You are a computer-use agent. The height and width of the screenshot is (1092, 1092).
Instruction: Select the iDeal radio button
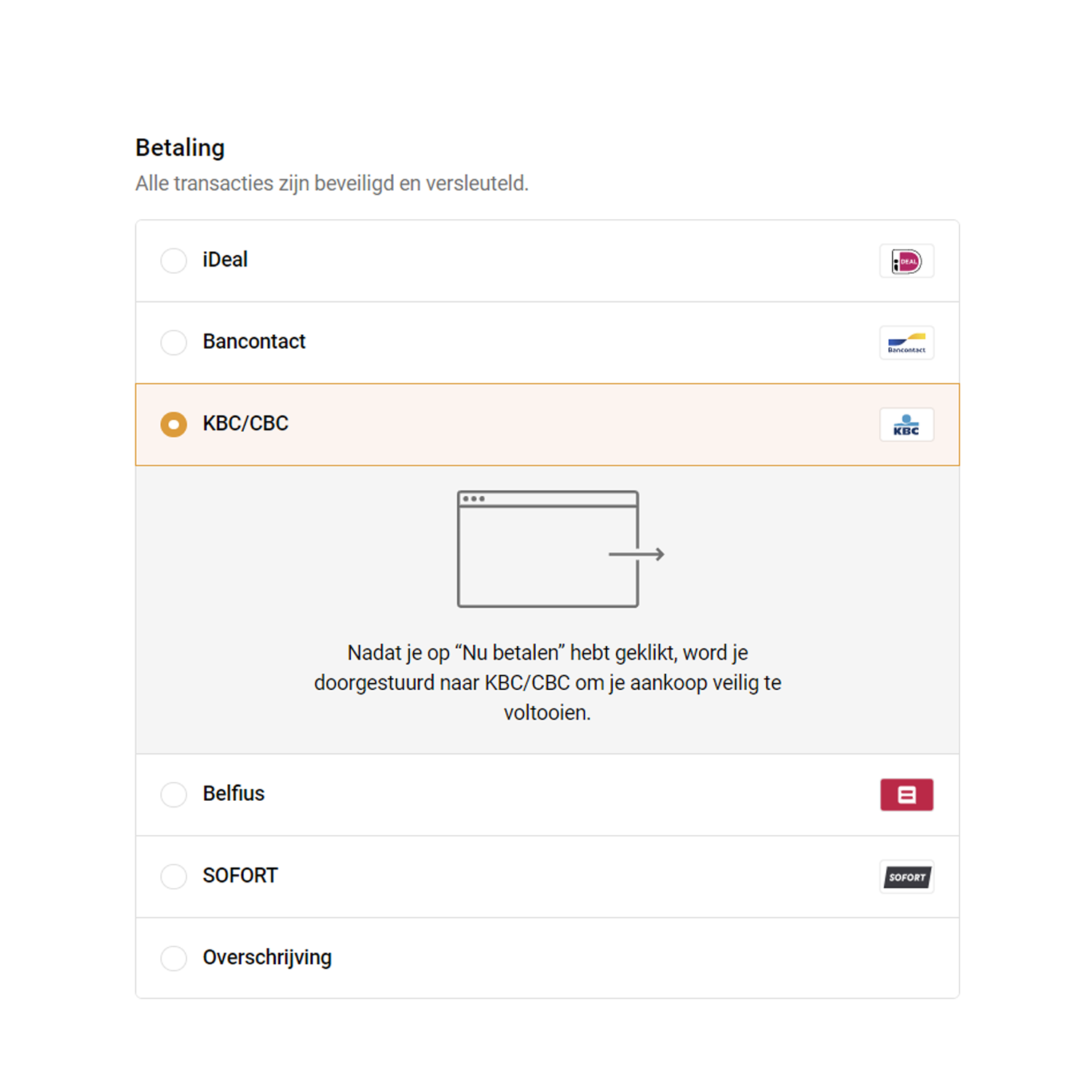pos(174,261)
